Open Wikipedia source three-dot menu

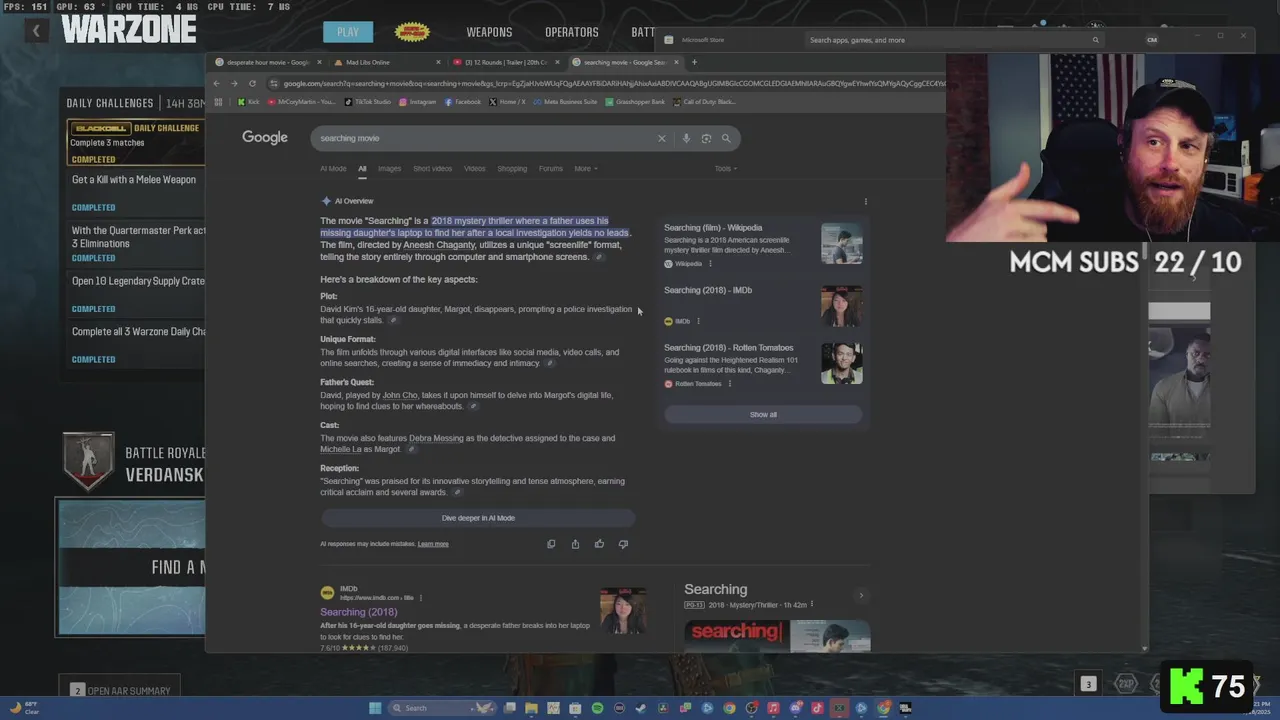coord(711,264)
